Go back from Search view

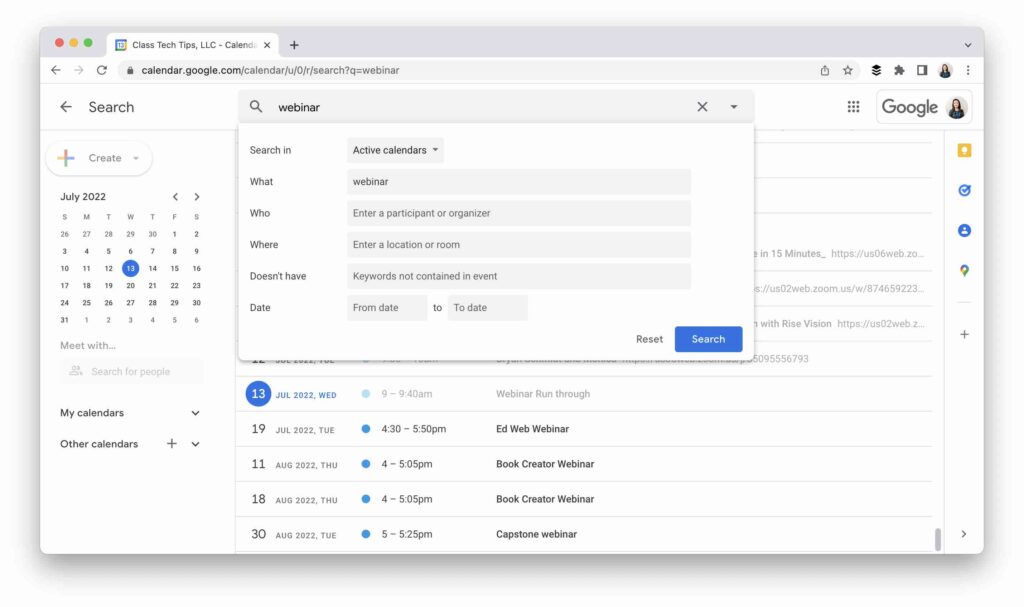(x=66, y=107)
